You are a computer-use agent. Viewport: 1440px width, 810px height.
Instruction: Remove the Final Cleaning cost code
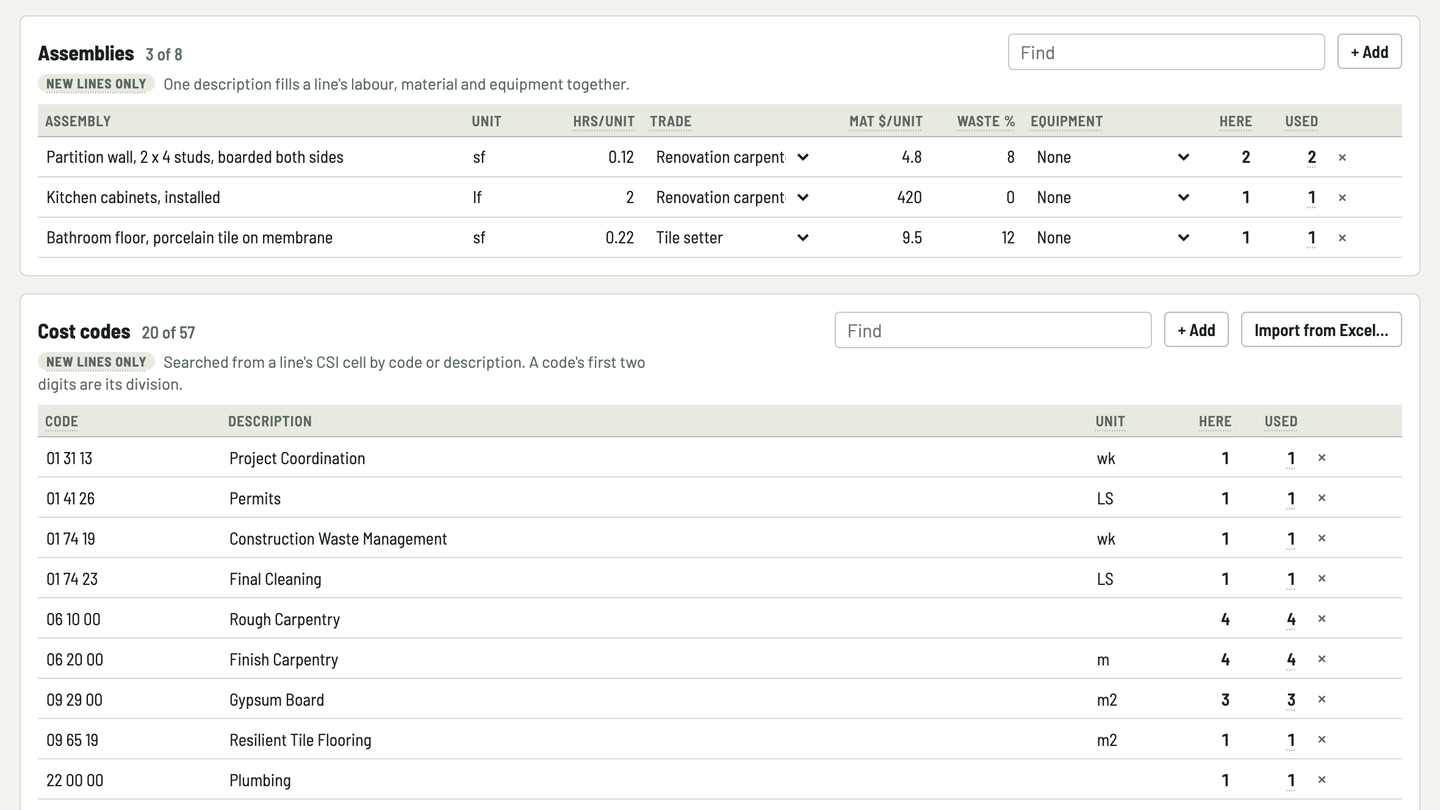click(1321, 579)
